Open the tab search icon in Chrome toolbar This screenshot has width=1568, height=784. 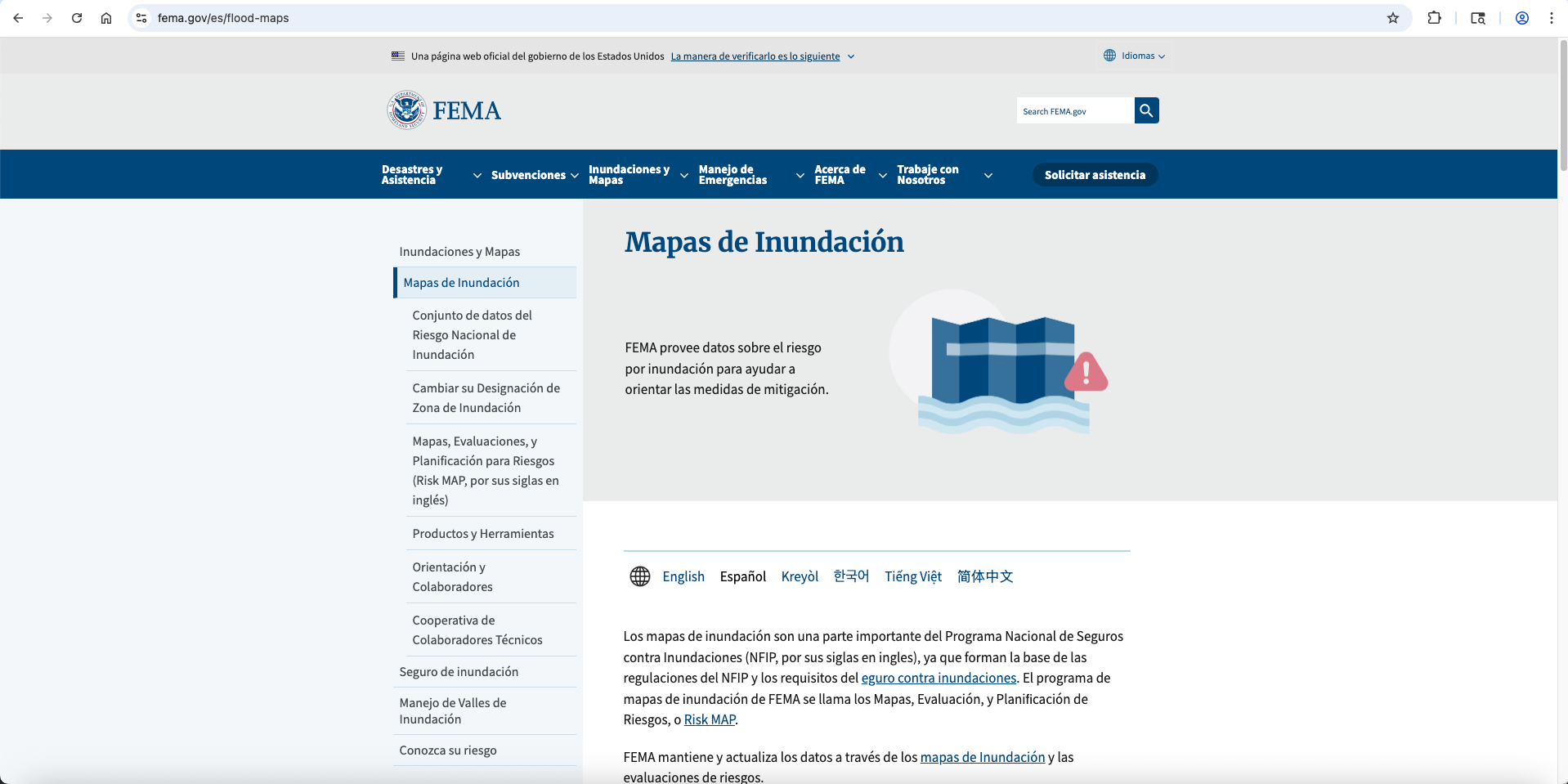pos(1478,18)
